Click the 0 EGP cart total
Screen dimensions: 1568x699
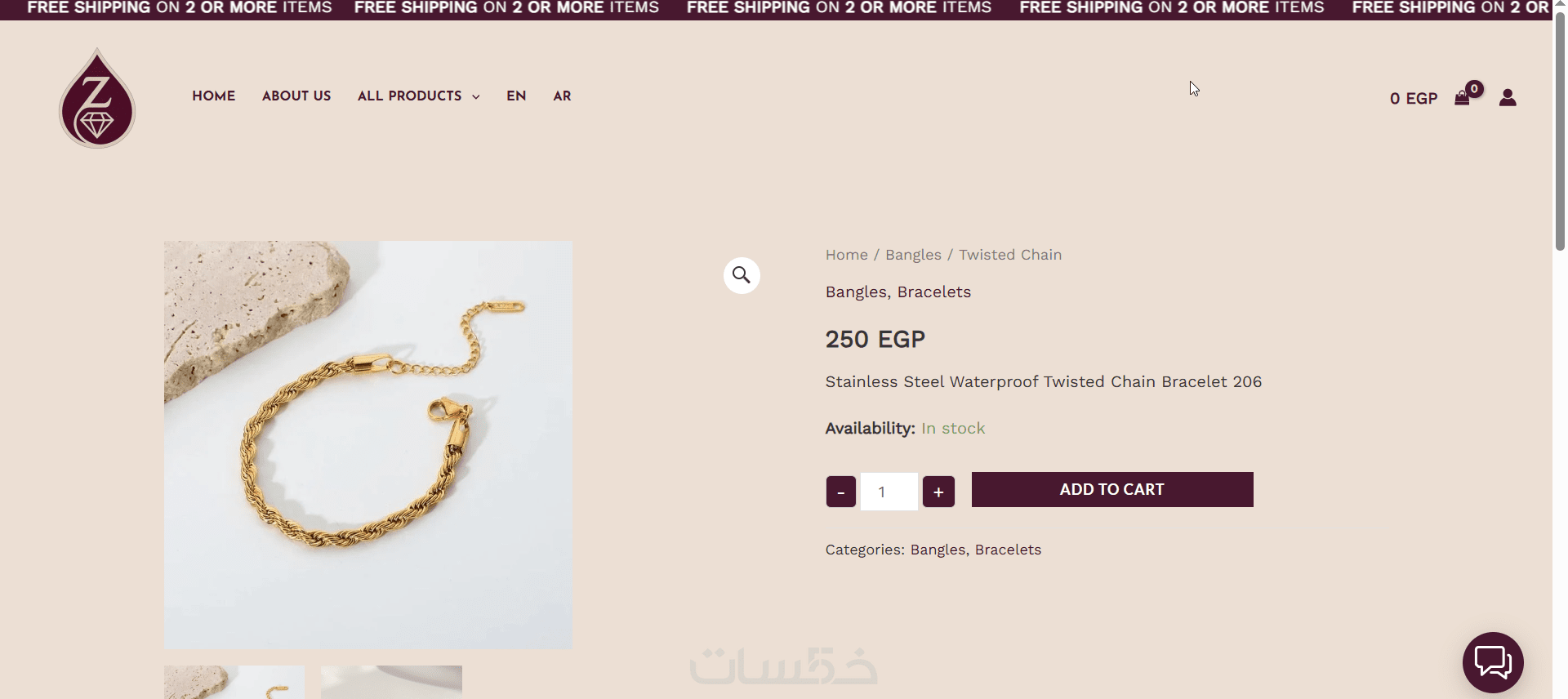click(1413, 99)
